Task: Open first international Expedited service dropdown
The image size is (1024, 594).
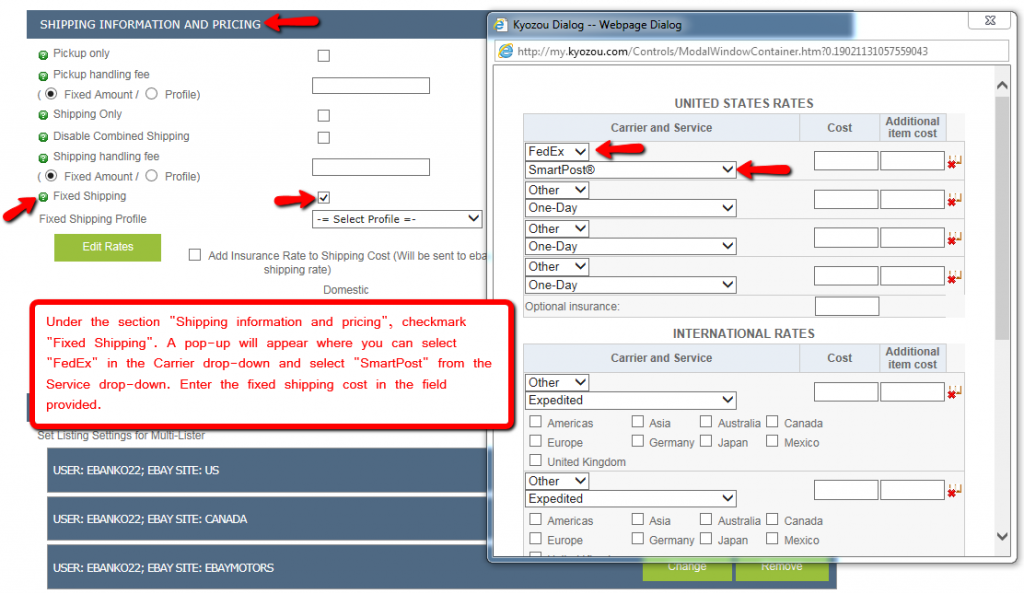Action: click(x=630, y=400)
